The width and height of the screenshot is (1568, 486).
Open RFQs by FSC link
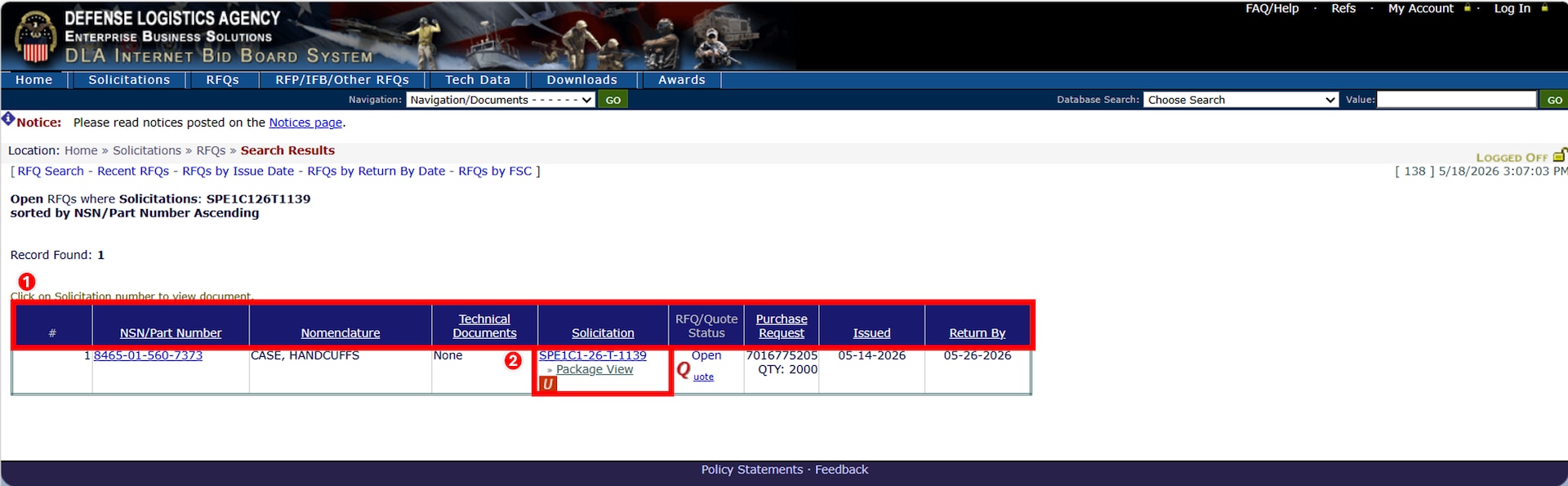(495, 171)
